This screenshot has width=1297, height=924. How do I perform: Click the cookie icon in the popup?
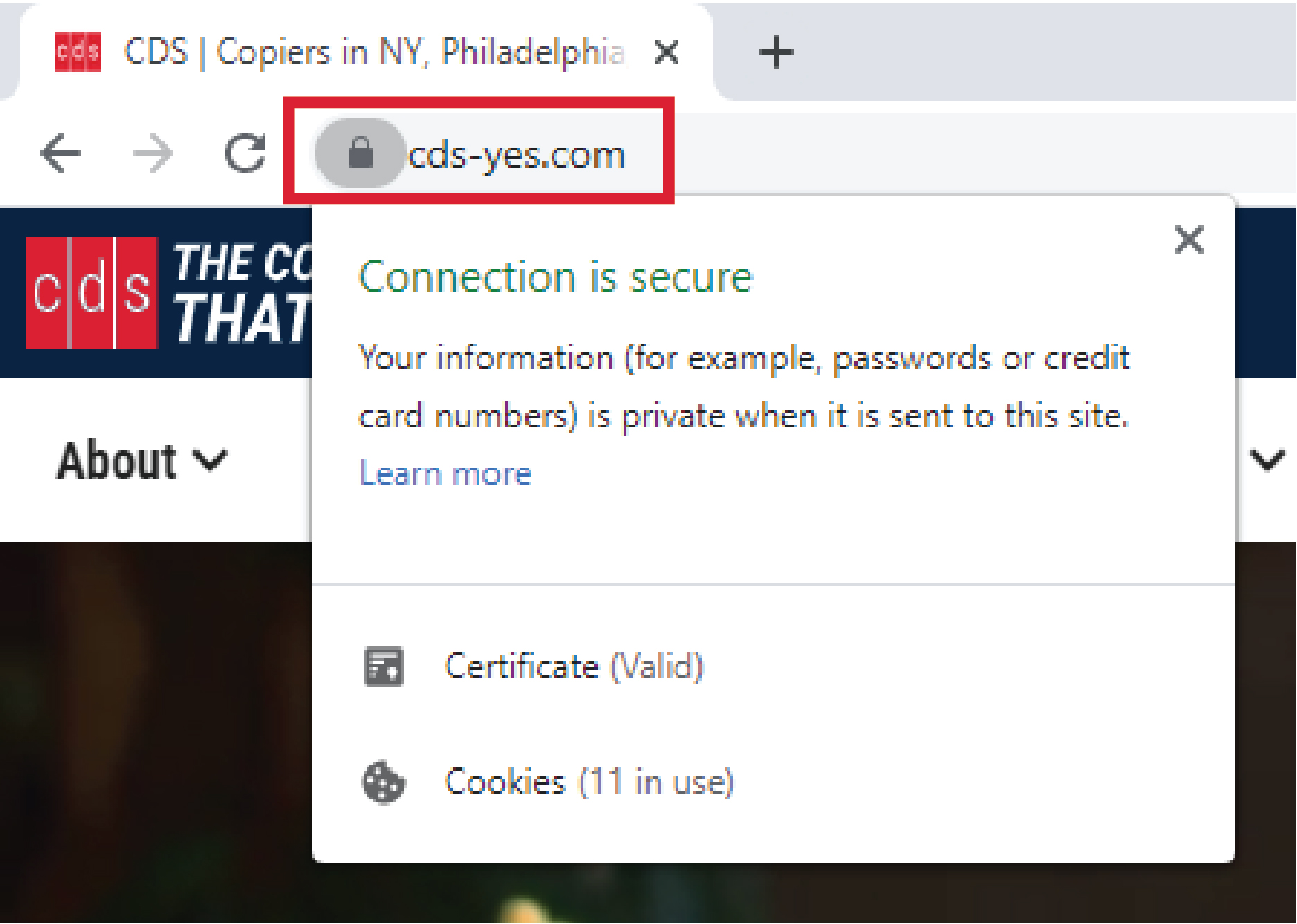click(x=383, y=783)
